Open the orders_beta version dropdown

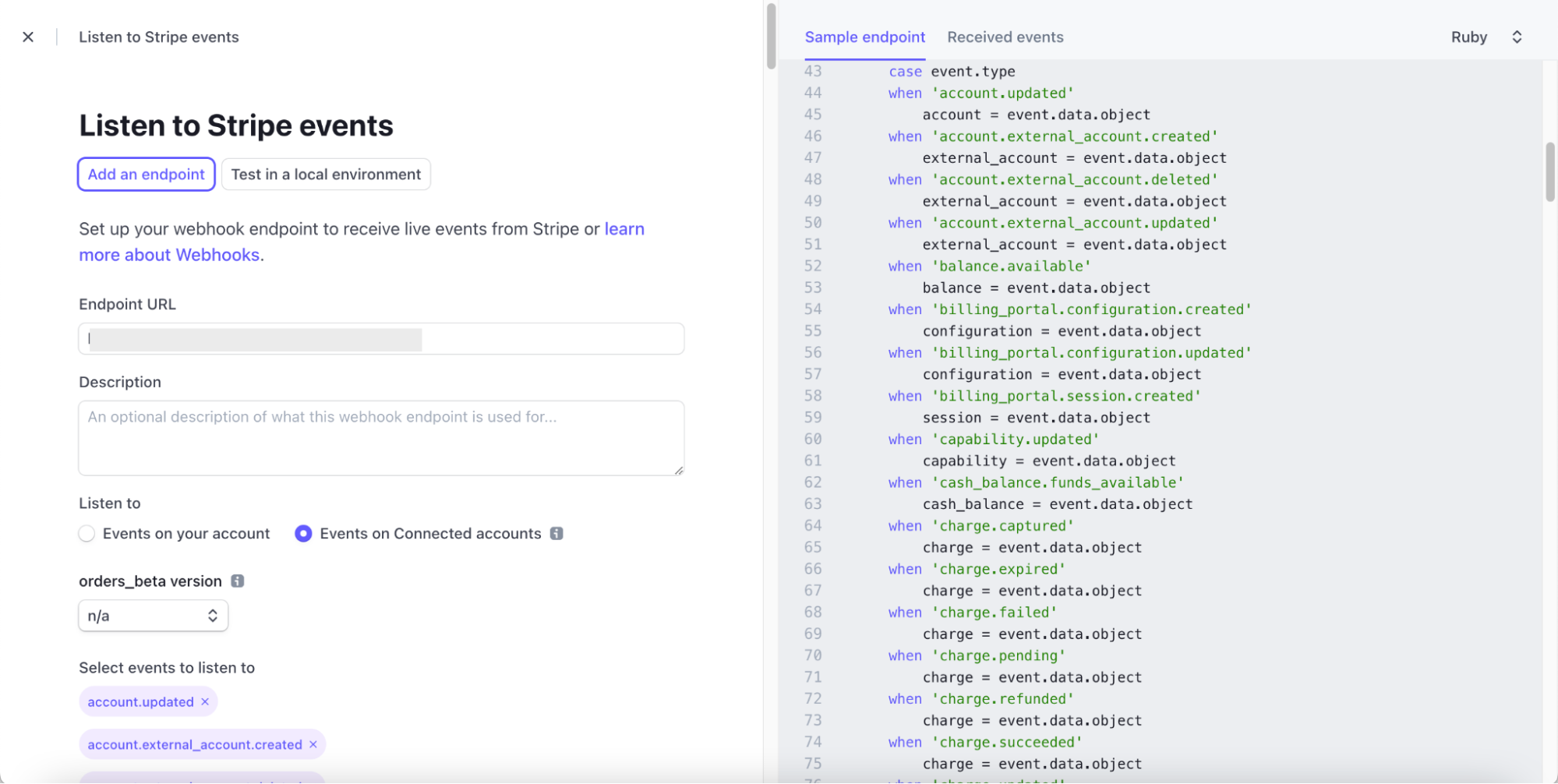(153, 616)
